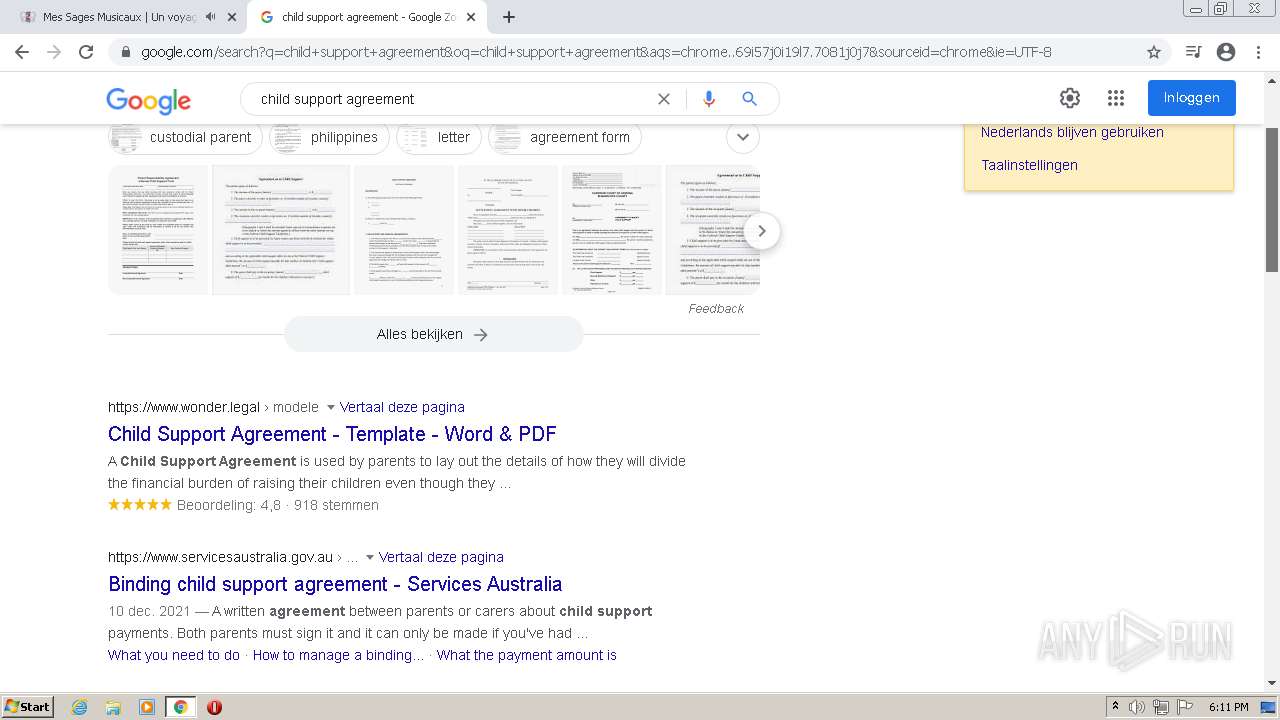This screenshot has height=720, width=1280.
Task: Expand more image filter chips
Action: (x=742, y=137)
